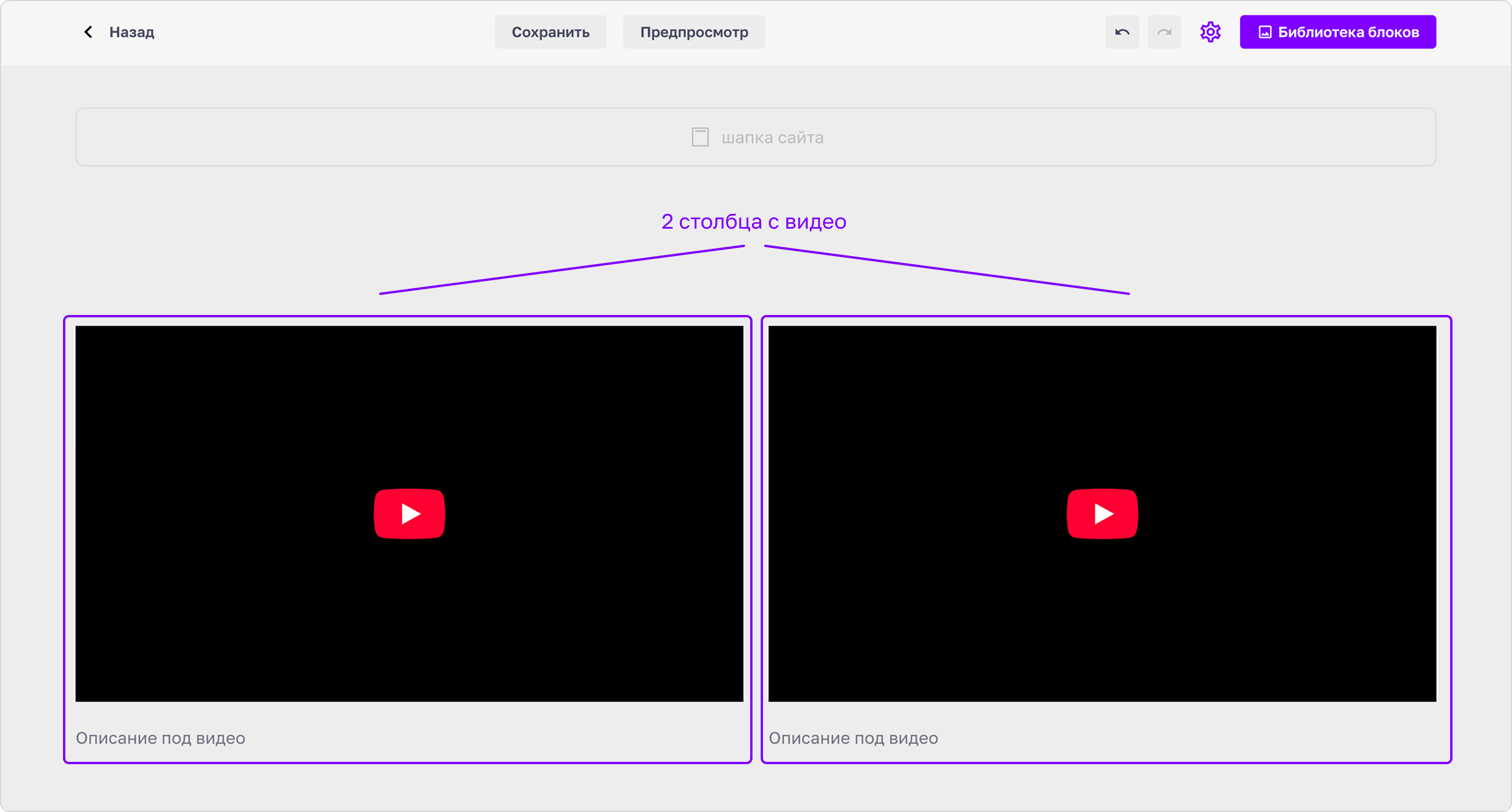Edit the right Описание под видео text
Screen dimensions: 1512x812
853,738
